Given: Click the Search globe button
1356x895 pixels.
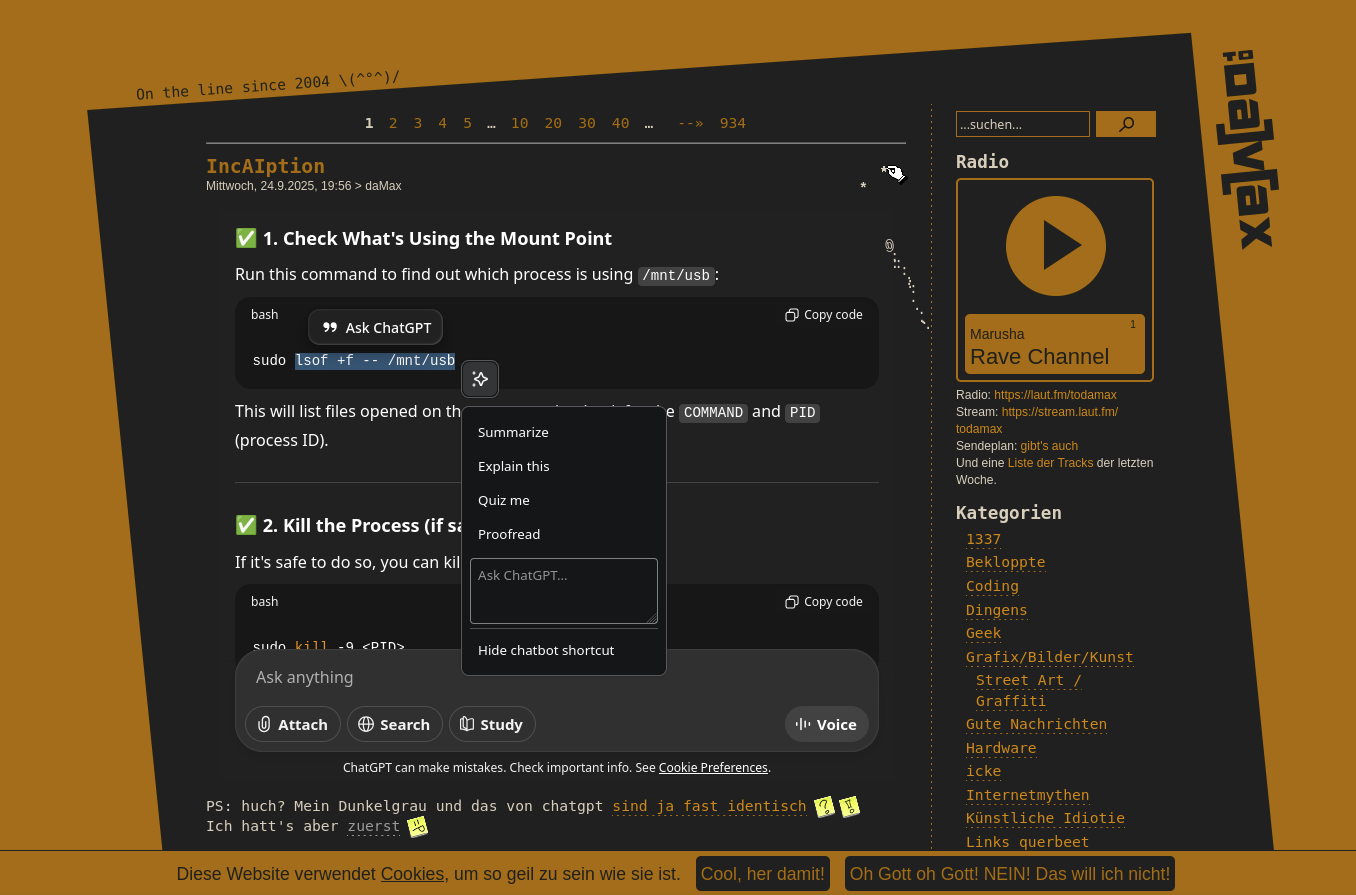Looking at the screenshot, I should 394,724.
